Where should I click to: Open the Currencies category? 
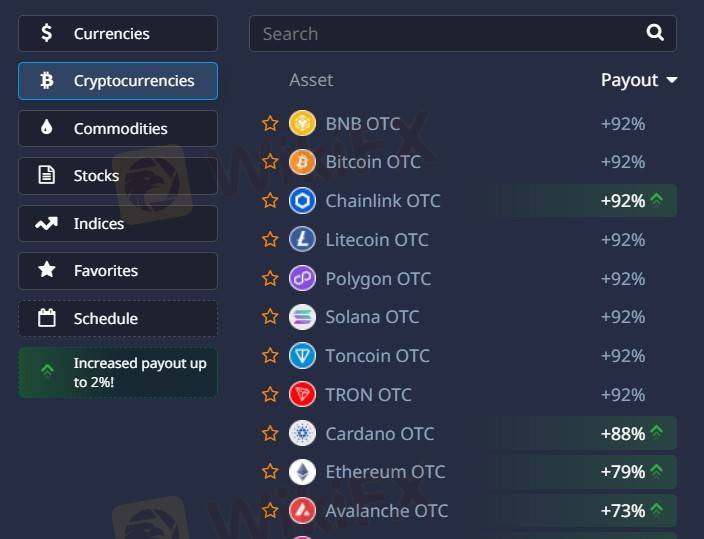[118, 34]
